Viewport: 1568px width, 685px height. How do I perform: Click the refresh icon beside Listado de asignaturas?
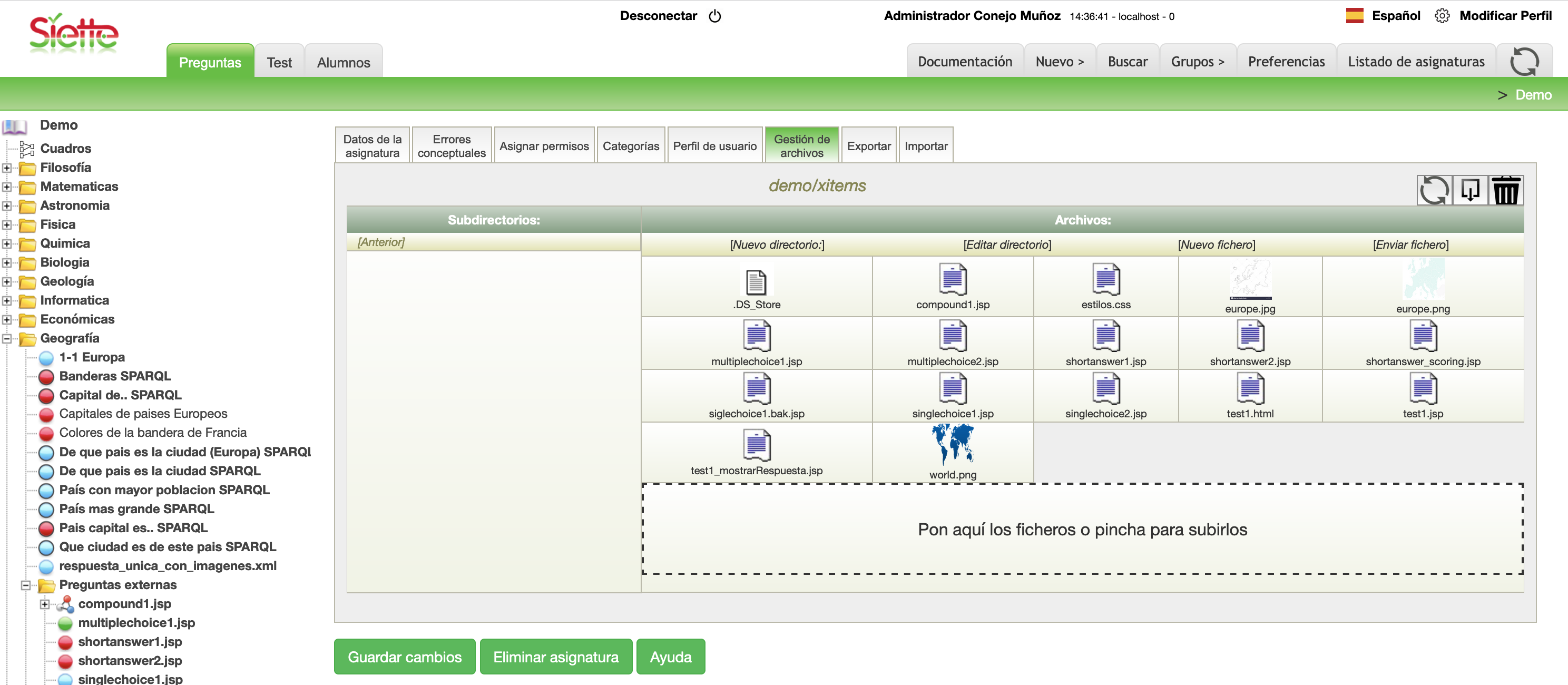pyautogui.click(x=1524, y=62)
